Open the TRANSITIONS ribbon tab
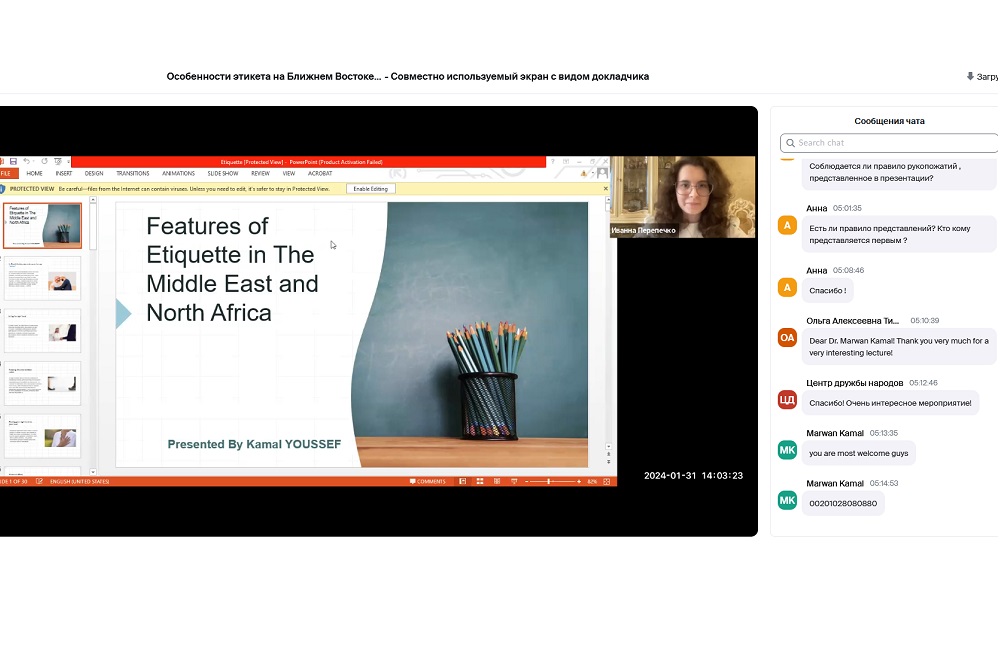 click(x=132, y=174)
